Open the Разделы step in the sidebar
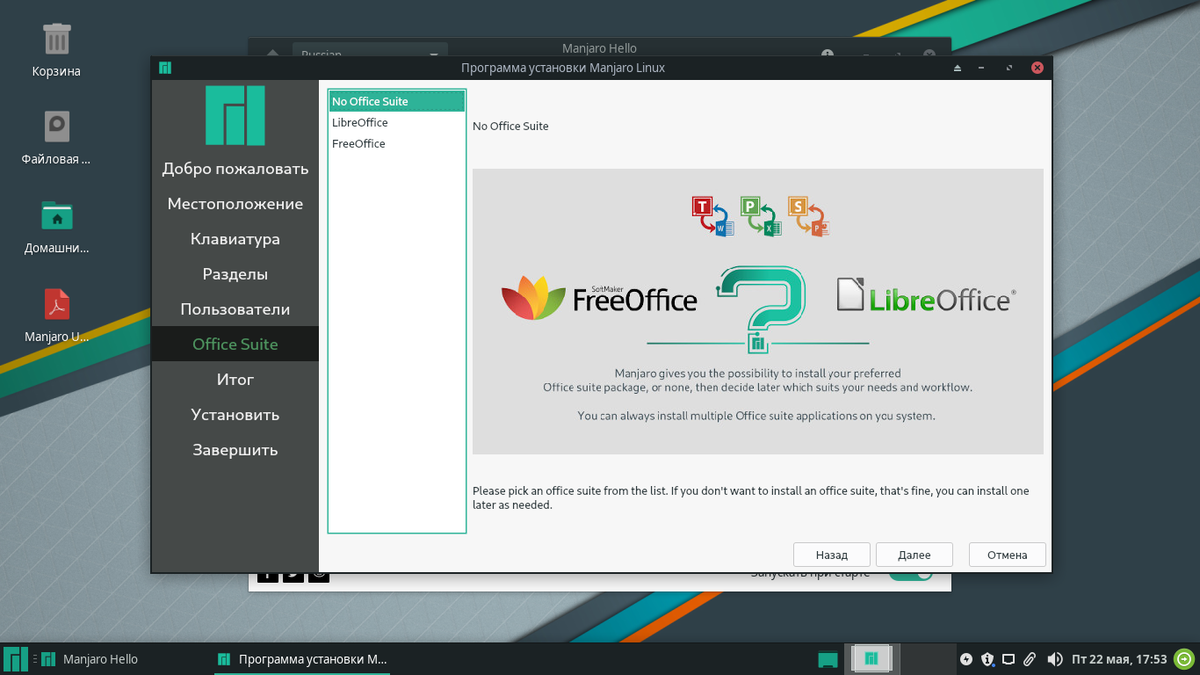The width and height of the screenshot is (1200, 675). (235, 274)
